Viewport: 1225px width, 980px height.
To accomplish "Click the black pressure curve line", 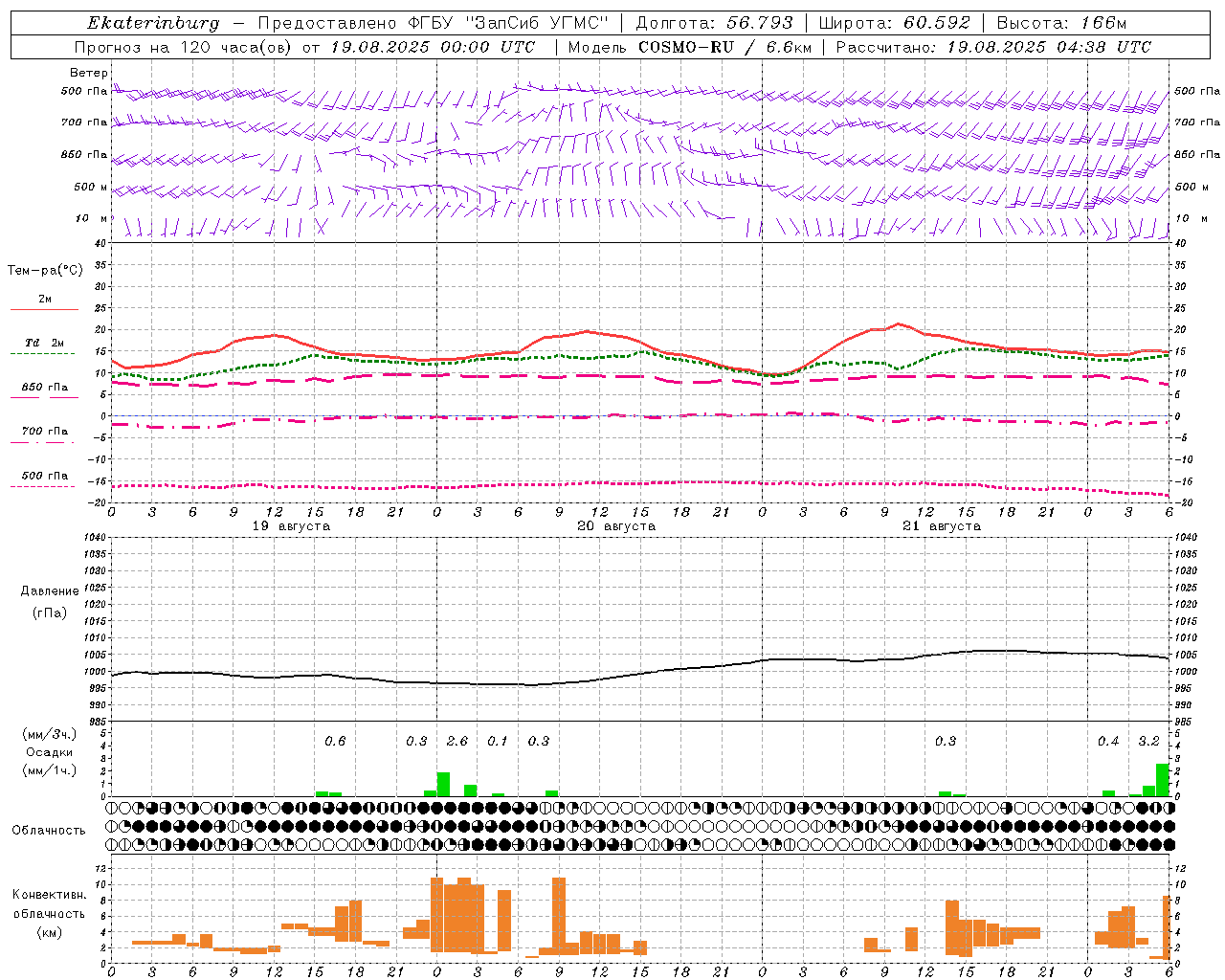I will pos(640,674).
